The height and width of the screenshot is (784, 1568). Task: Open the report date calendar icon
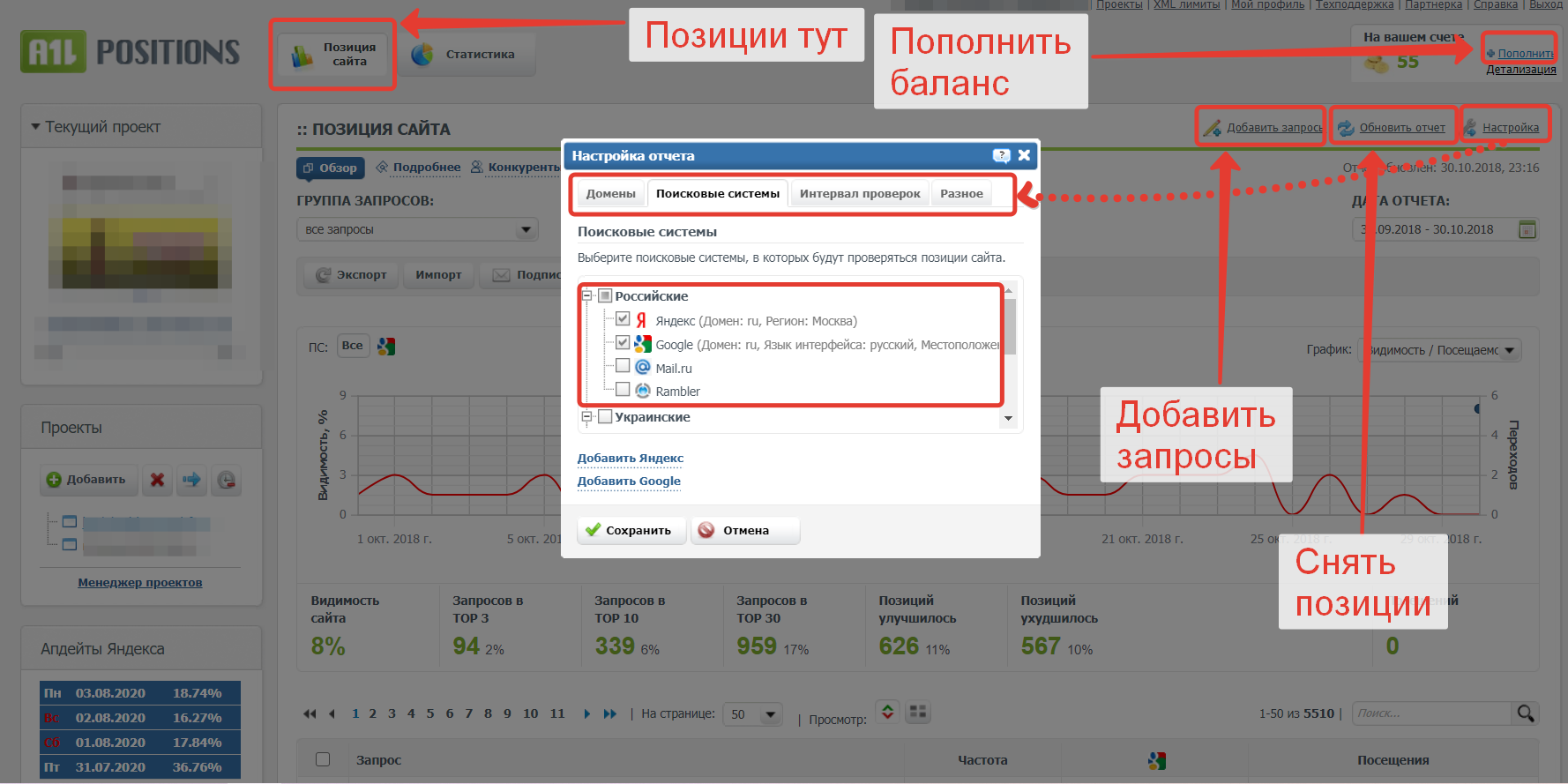pyautogui.click(x=1527, y=229)
